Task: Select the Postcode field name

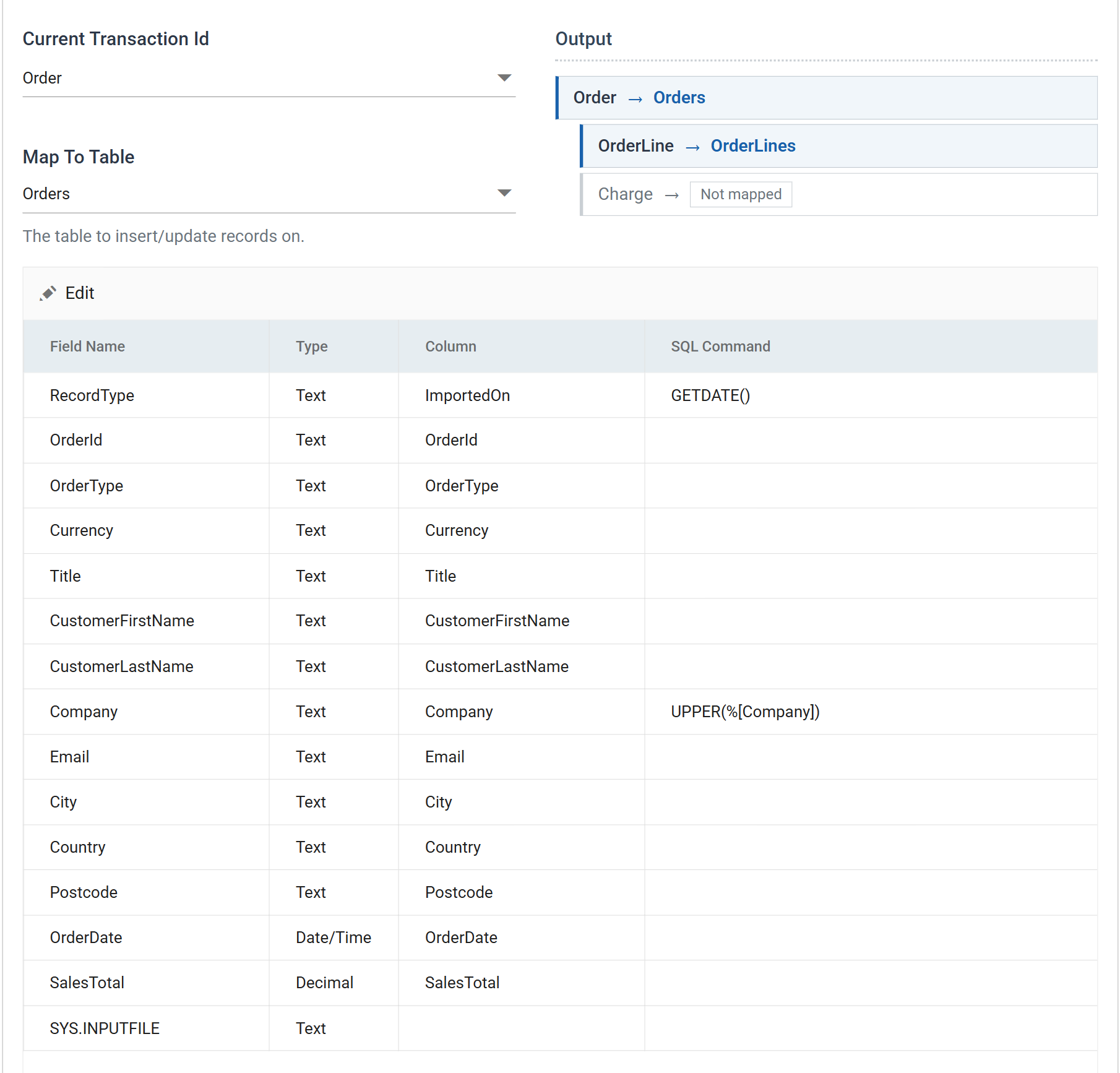Action: tap(84, 892)
